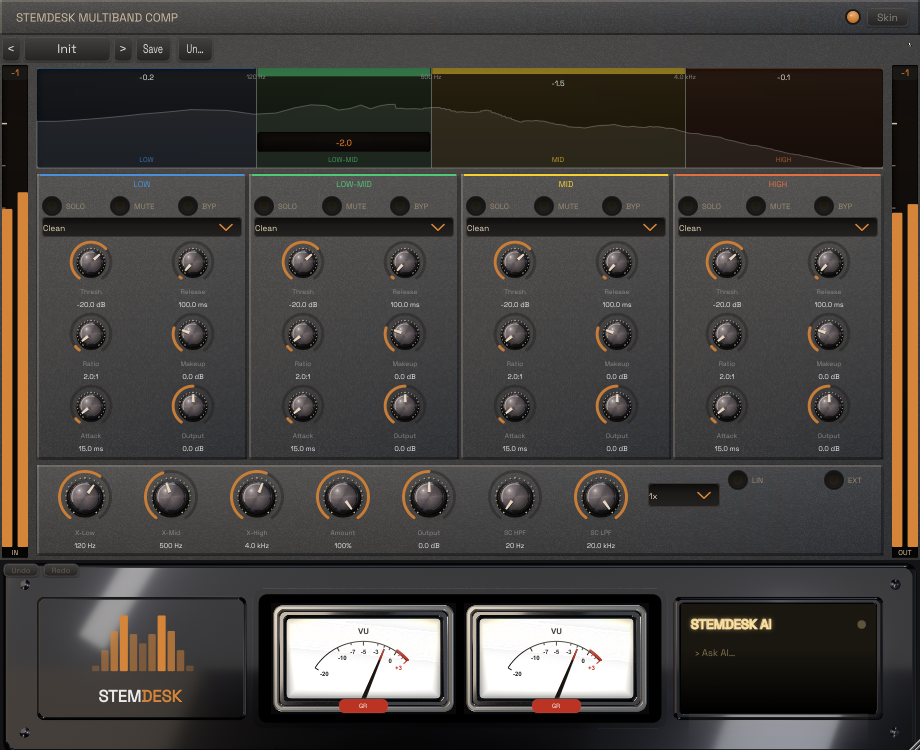Open the Init preset name selector
Screen dimensions: 920x750
(66, 49)
